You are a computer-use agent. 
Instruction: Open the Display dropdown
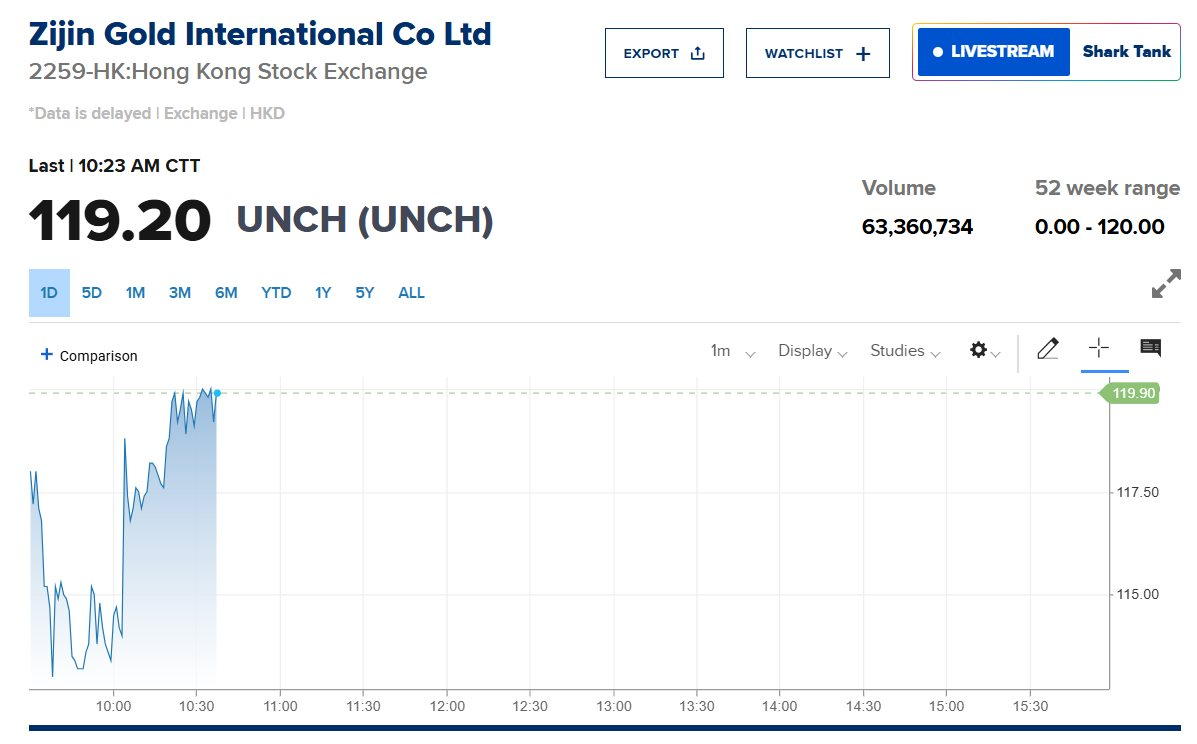812,351
